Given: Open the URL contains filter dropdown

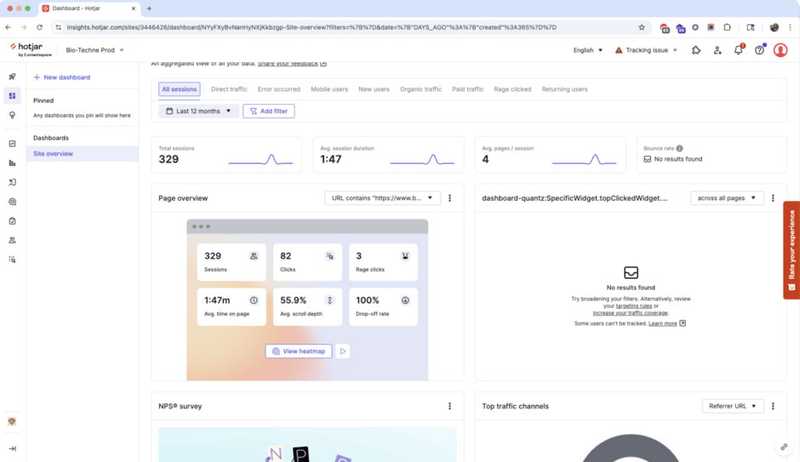Looking at the screenshot, I should tap(382, 198).
